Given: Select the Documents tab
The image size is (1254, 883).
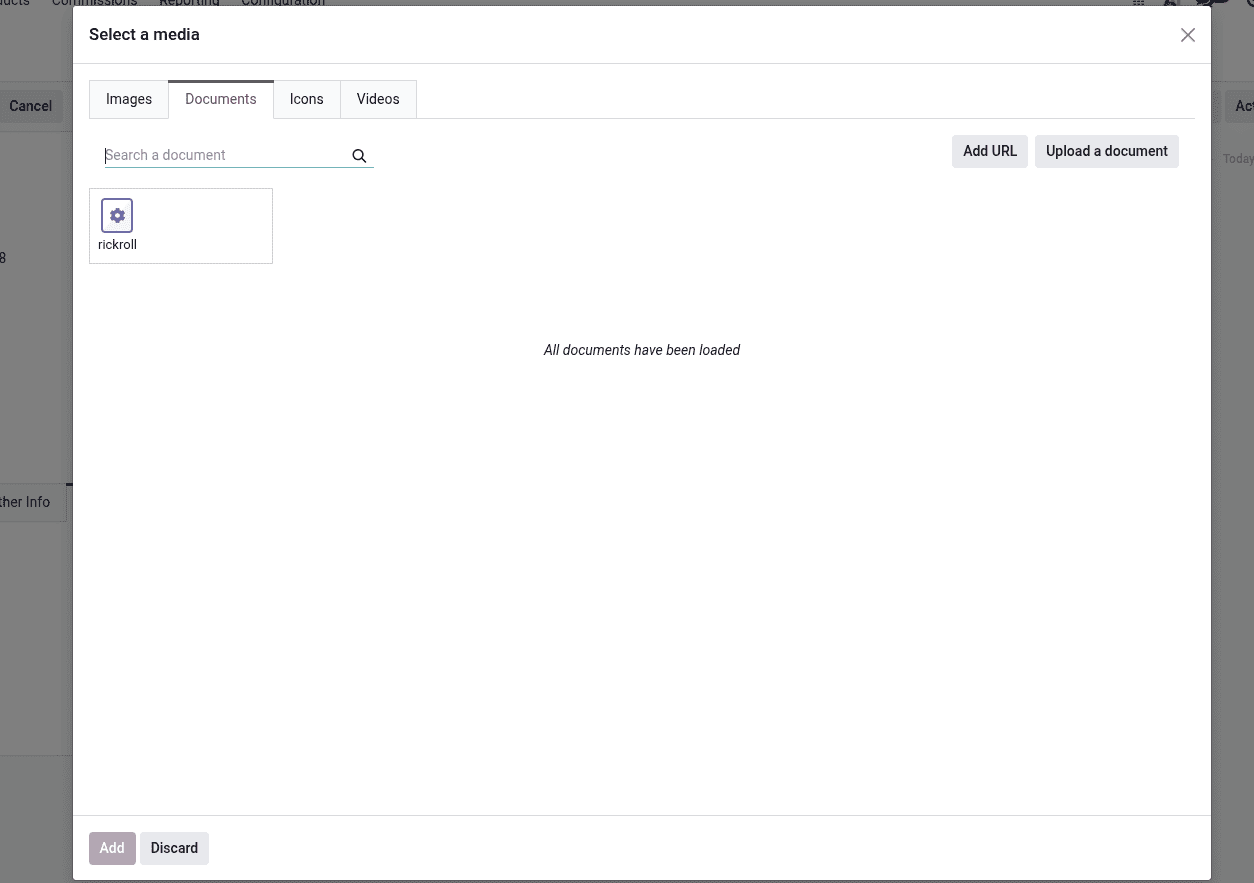Looking at the screenshot, I should (x=220, y=99).
